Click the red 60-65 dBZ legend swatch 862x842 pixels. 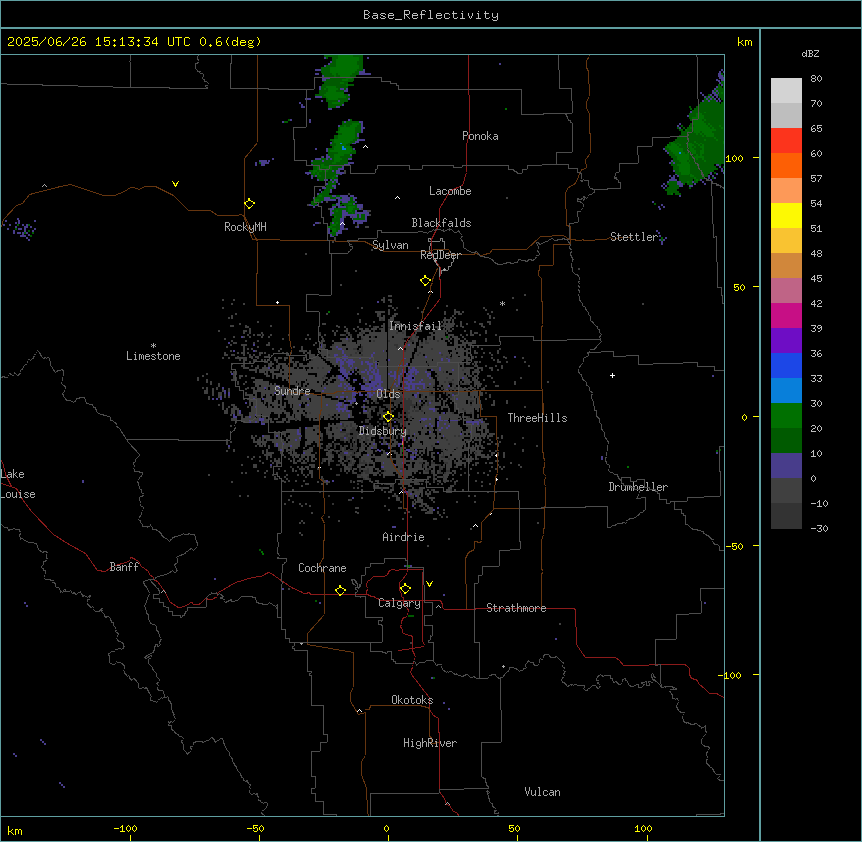pos(786,141)
